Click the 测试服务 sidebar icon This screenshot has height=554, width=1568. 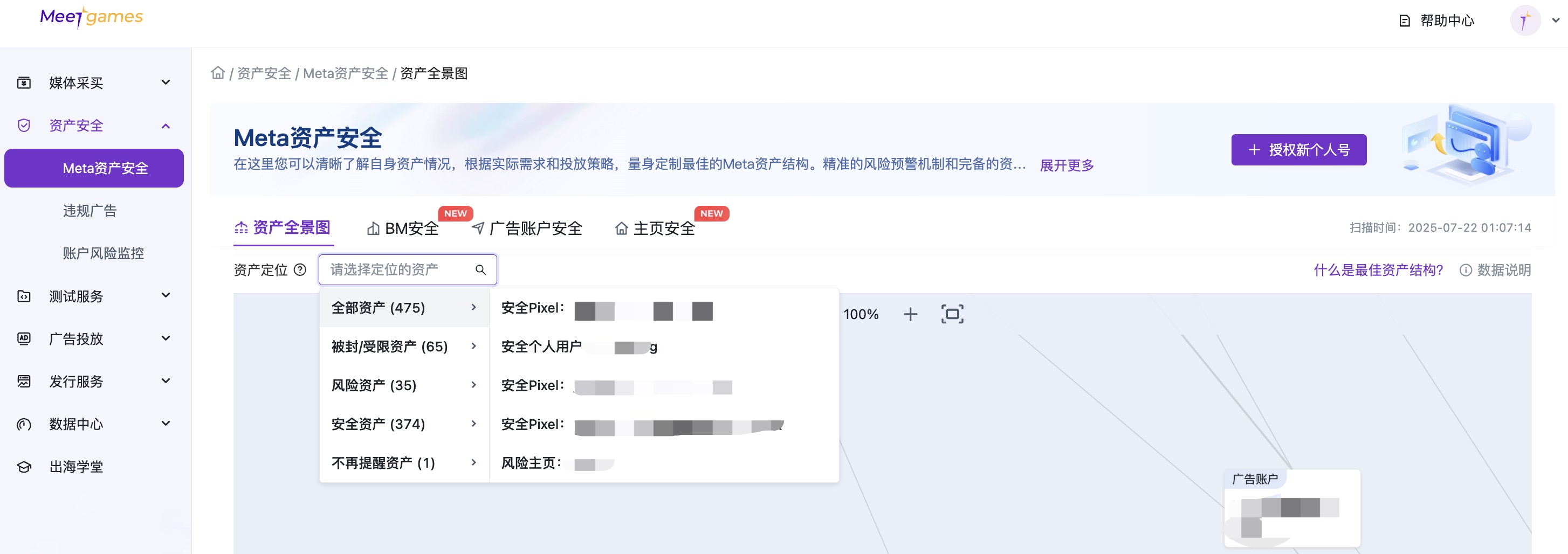click(24, 296)
